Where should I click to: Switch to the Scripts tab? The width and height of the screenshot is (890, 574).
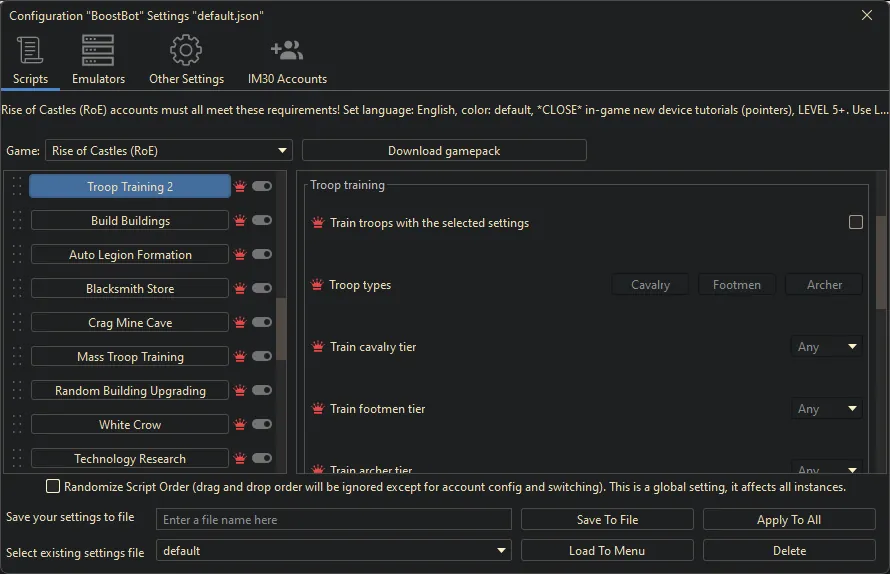click(30, 61)
